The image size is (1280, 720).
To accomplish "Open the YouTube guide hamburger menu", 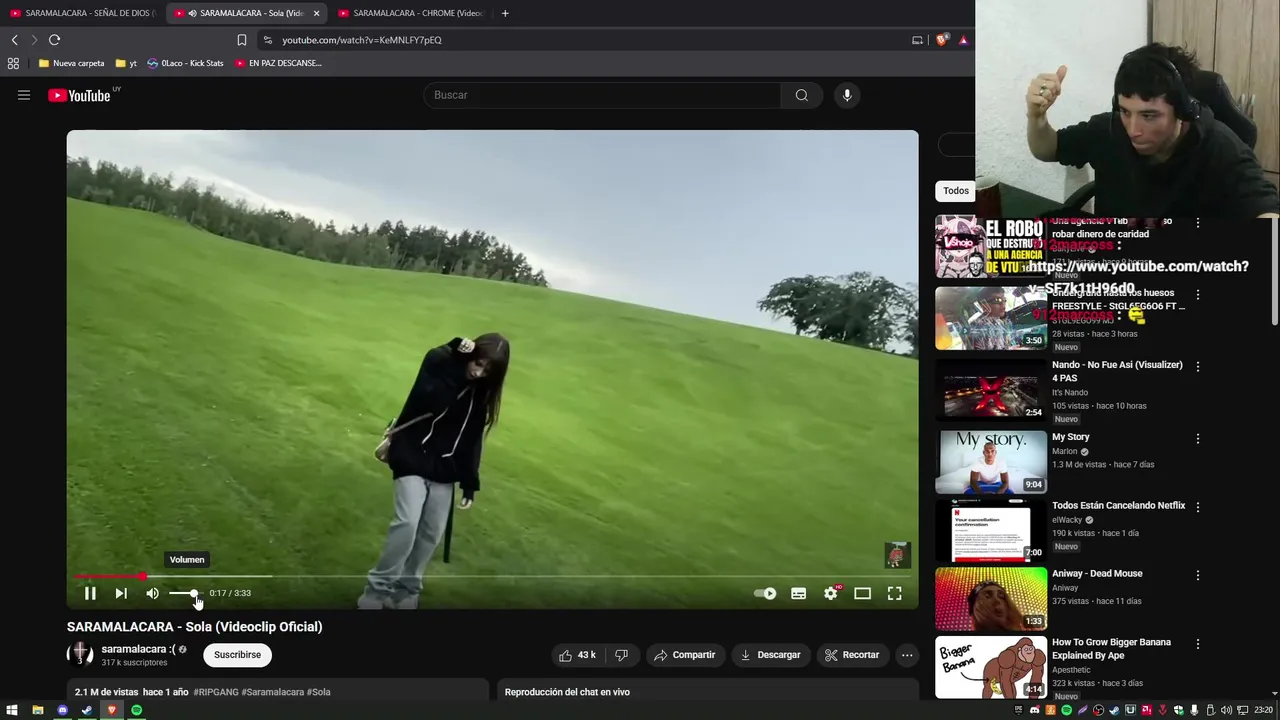I will pyautogui.click(x=24, y=95).
